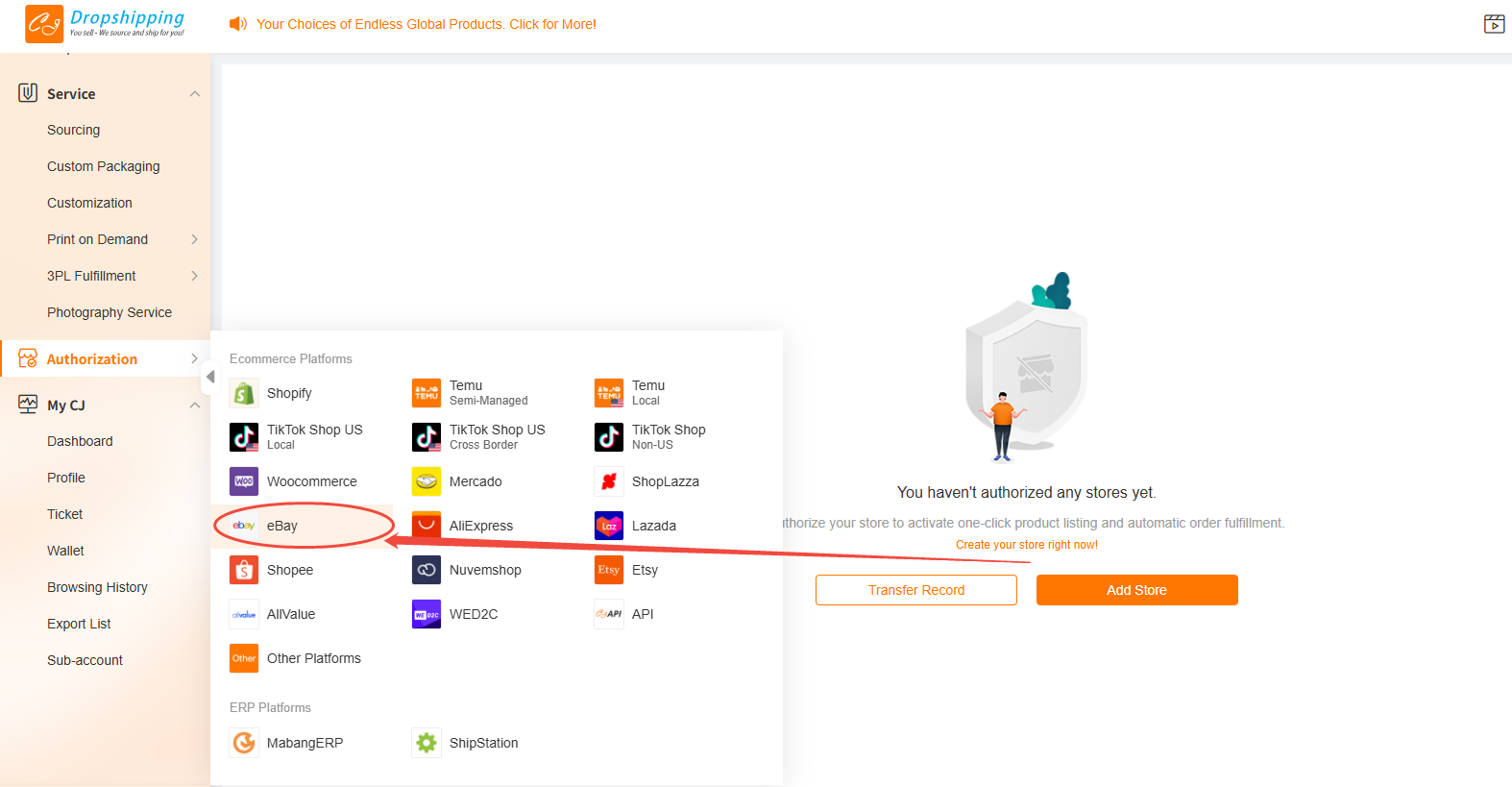Select the ShipStation gear icon

click(427, 743)
